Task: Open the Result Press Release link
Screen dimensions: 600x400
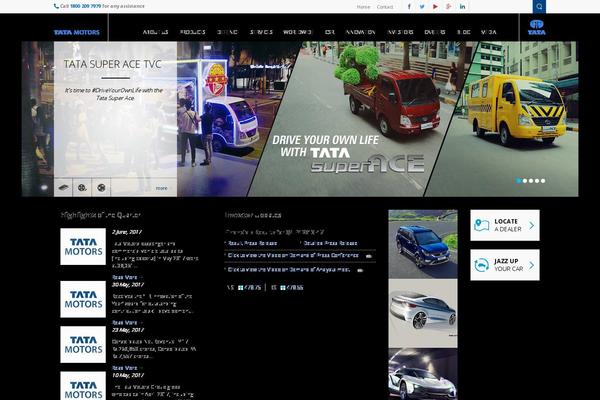Action: coord(252,243)
